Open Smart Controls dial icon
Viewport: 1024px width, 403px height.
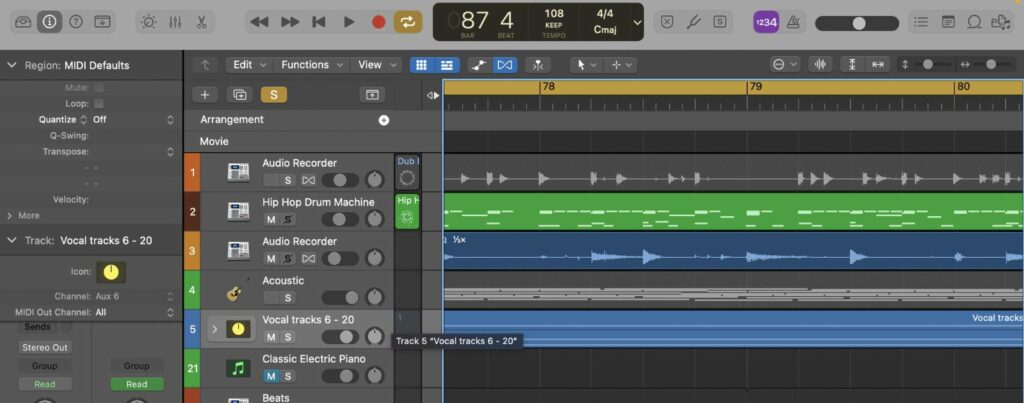[148, 22]
